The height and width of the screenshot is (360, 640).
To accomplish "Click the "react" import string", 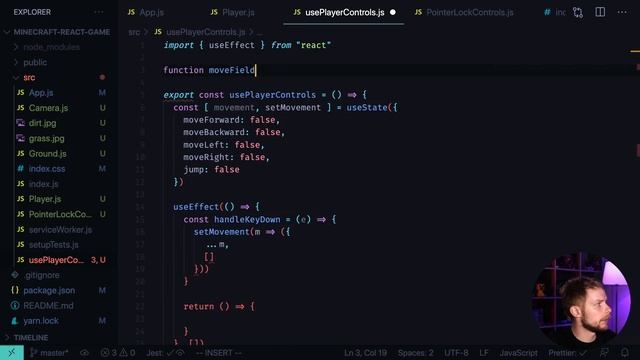I will [x=313, y=45].
